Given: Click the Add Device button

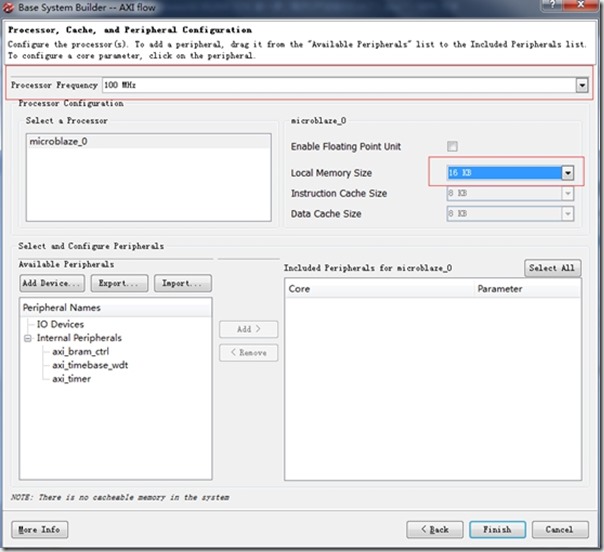Looking at the screenshot, I should click(x=52, y=283).
